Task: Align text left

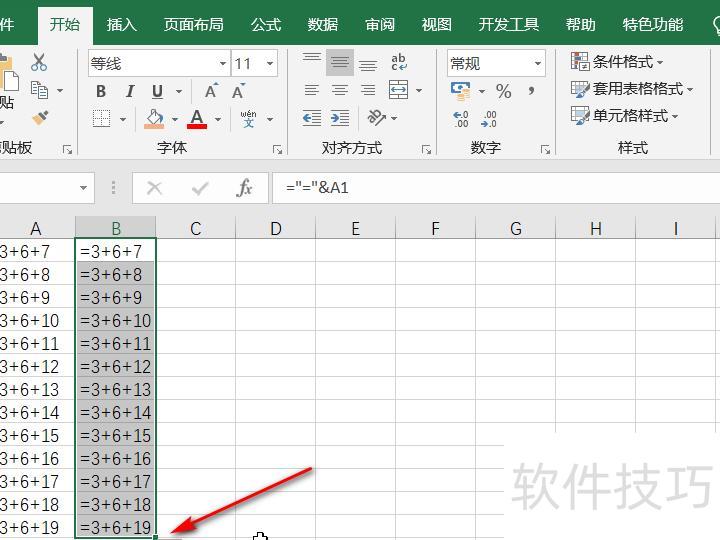Action: (x=312, y=90)
